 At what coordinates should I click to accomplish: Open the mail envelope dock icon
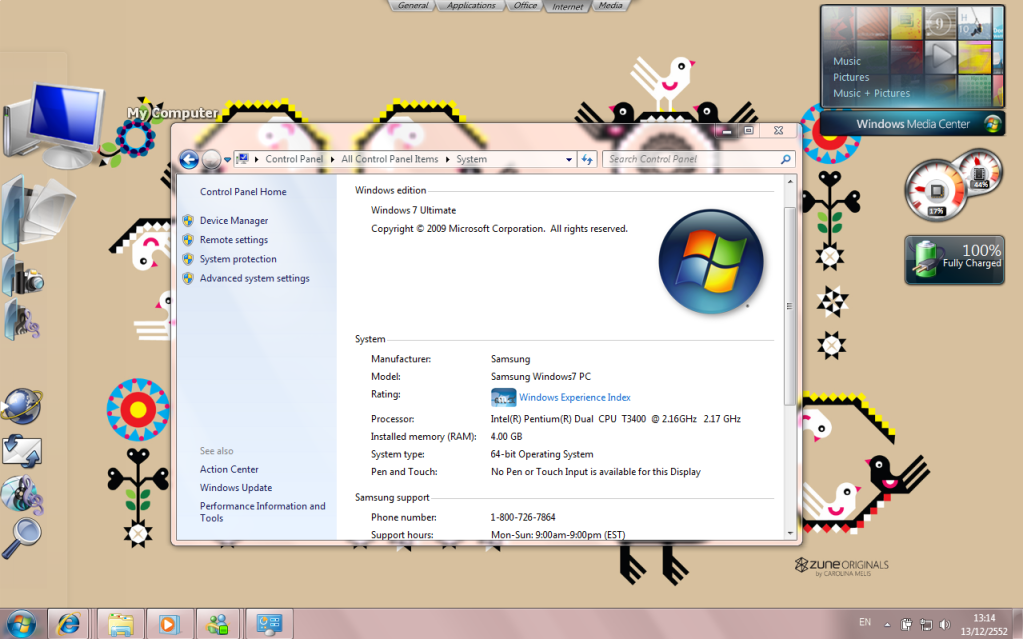click(x=22, y=451)
